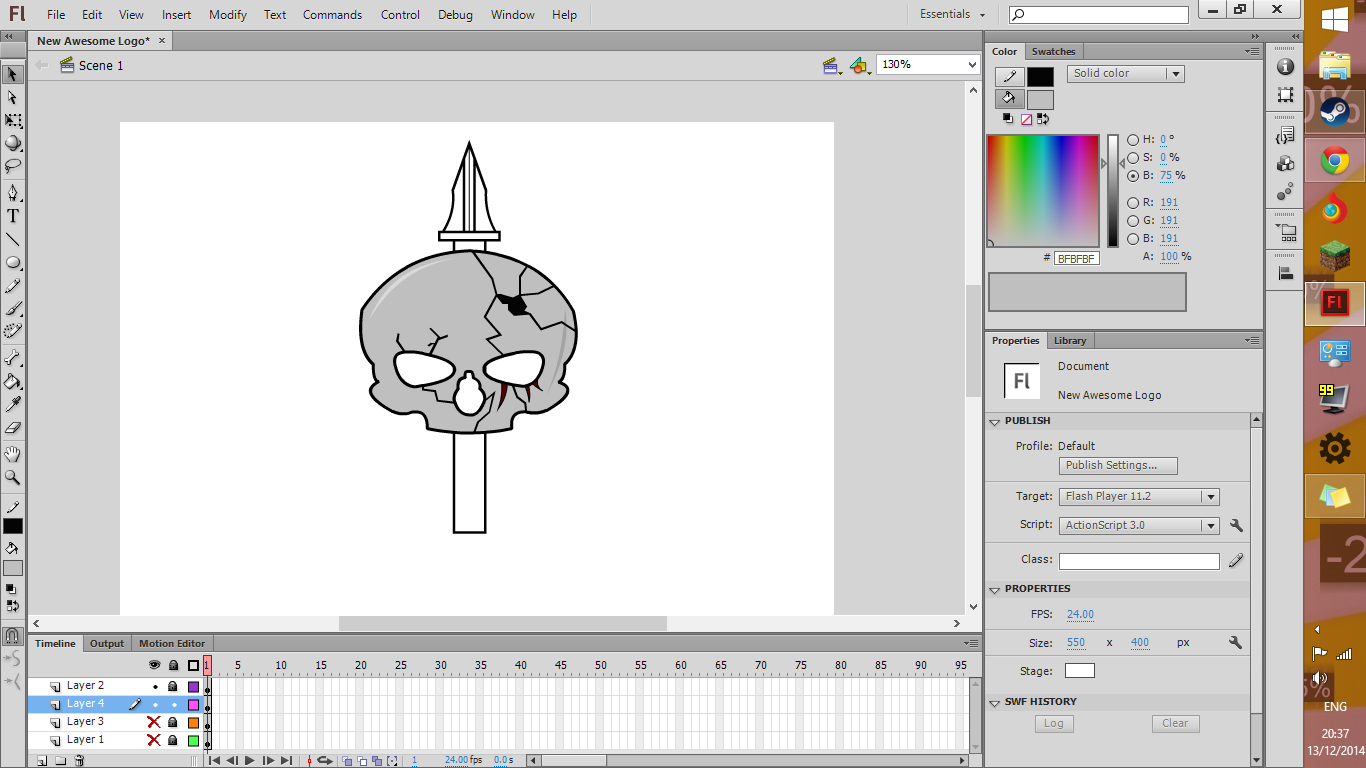Click the Publish Settings... button
Viewport: 1366px width, 768px height.
1118,466
